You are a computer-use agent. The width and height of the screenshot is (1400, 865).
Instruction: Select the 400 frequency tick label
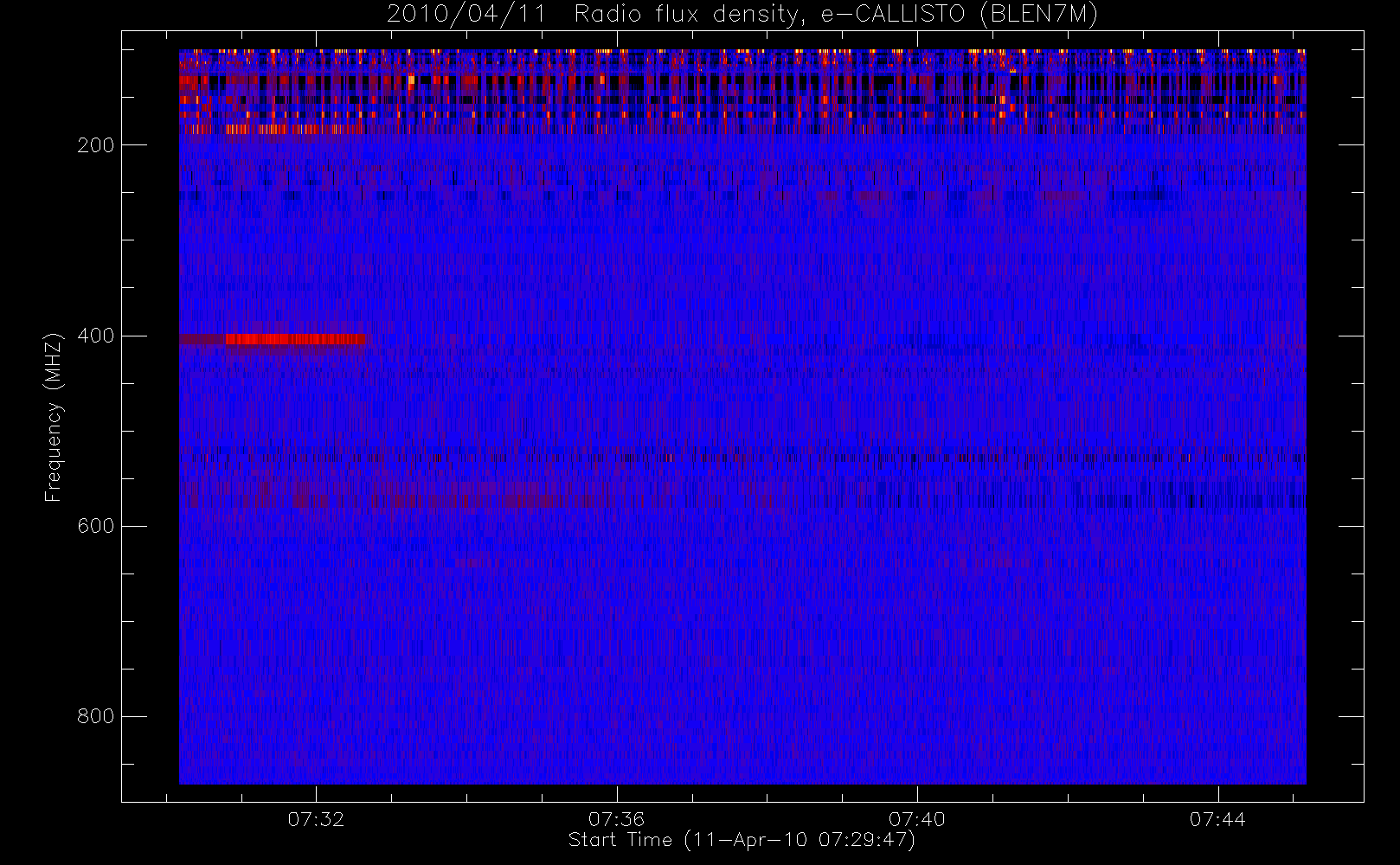(x=96, y=336)
